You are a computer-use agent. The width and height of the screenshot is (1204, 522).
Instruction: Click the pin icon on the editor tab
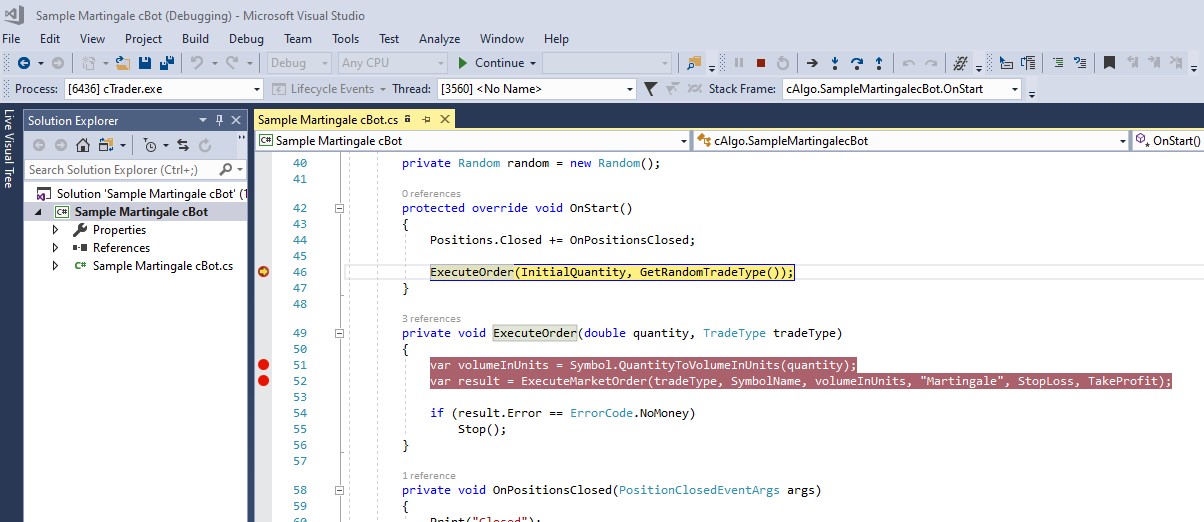(x=426, y=120)
